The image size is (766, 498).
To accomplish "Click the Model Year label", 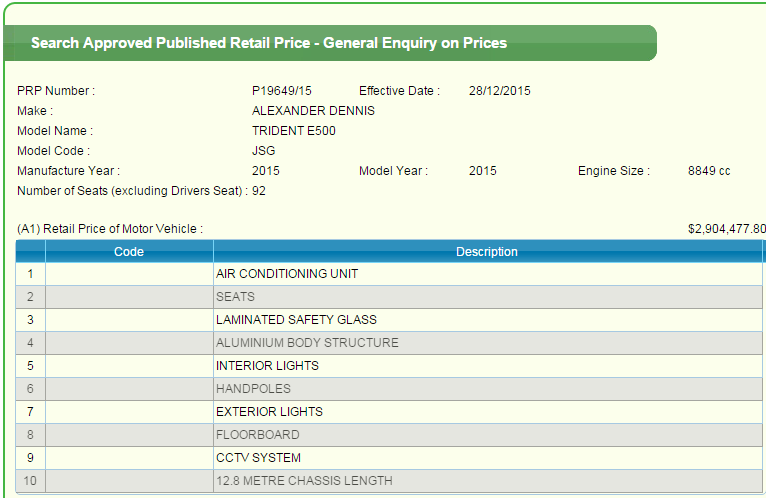I will tap(393, 171).
